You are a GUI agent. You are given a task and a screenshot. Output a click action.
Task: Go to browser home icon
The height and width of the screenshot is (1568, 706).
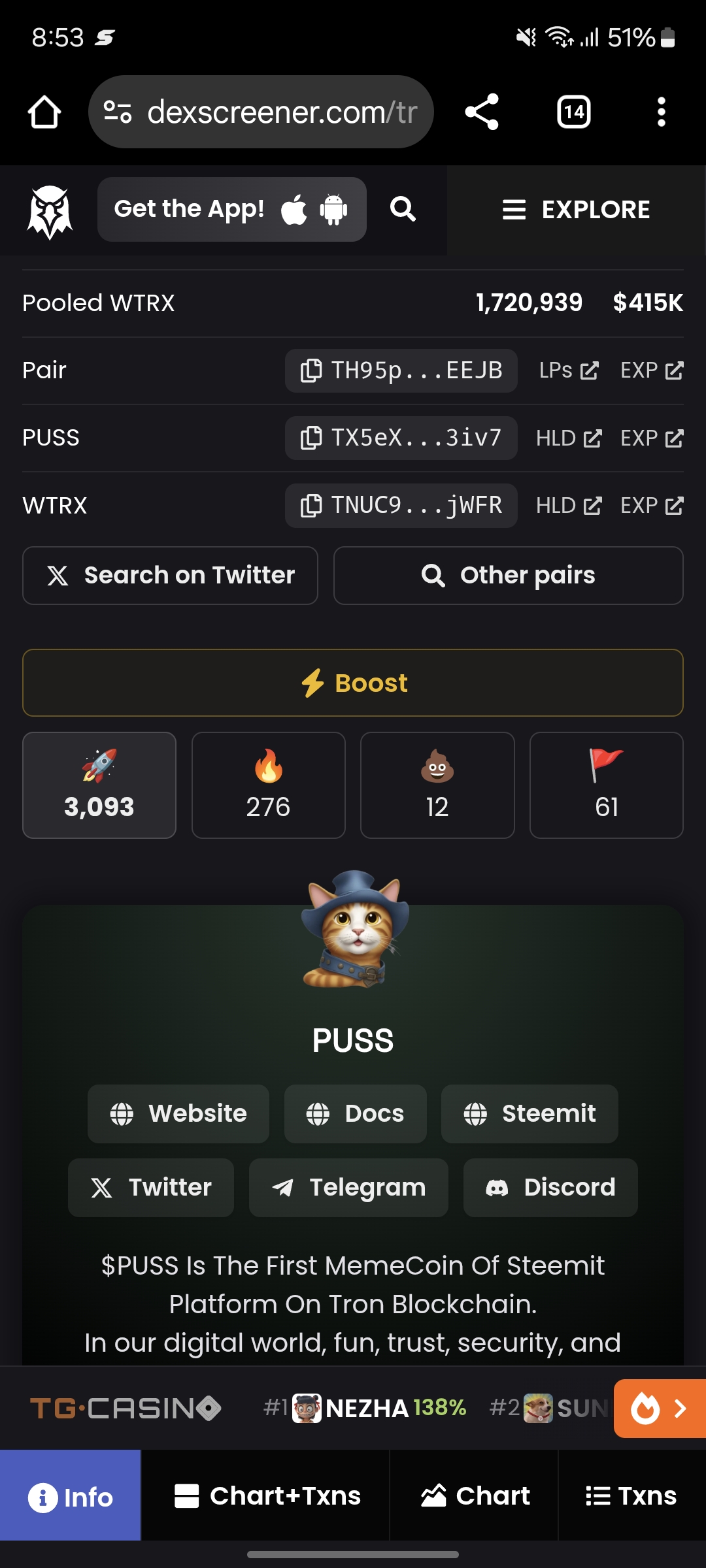pos(44,112)
